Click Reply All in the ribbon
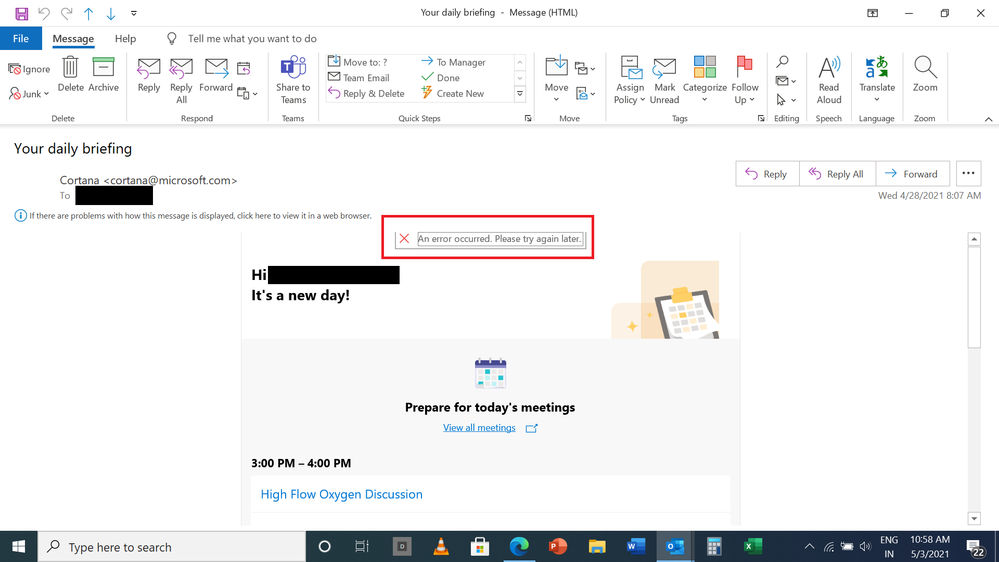 click(181, 80)
